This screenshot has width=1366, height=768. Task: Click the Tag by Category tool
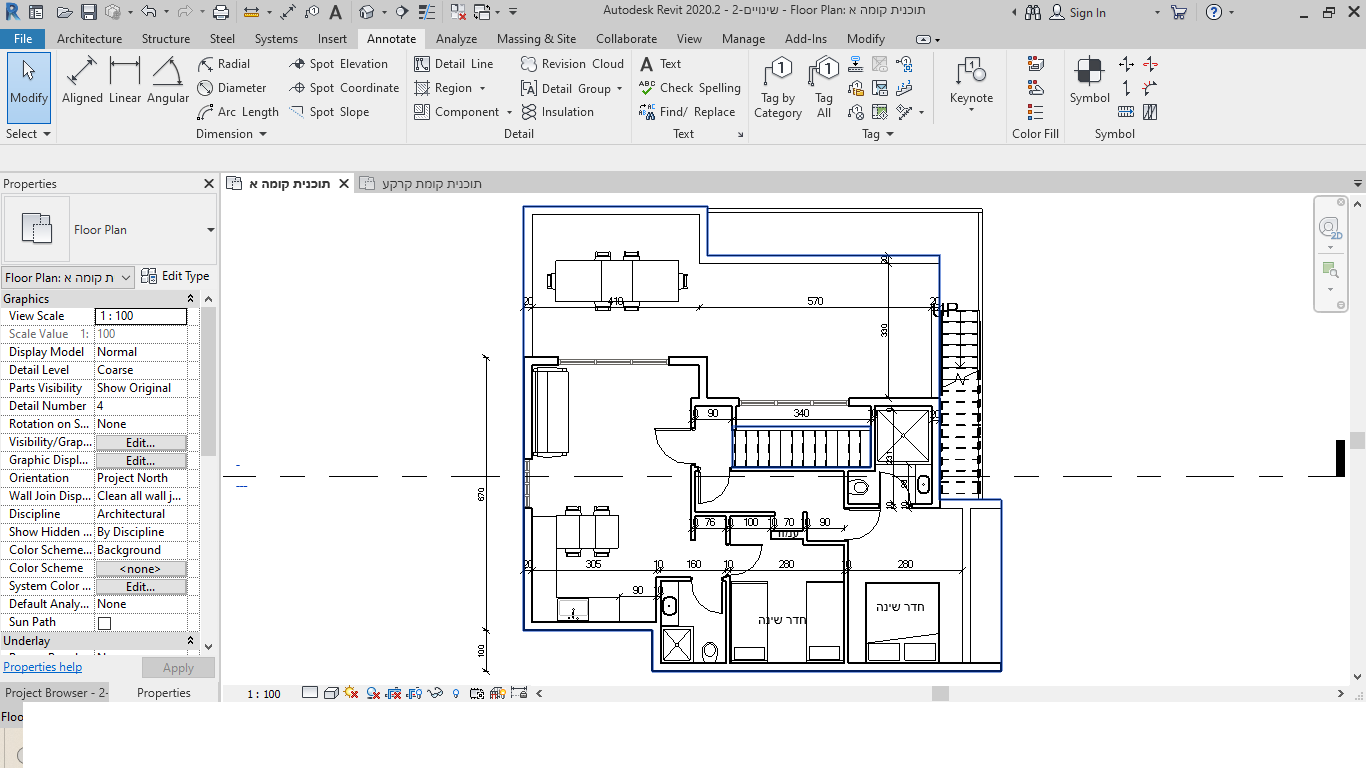point(778,88)
